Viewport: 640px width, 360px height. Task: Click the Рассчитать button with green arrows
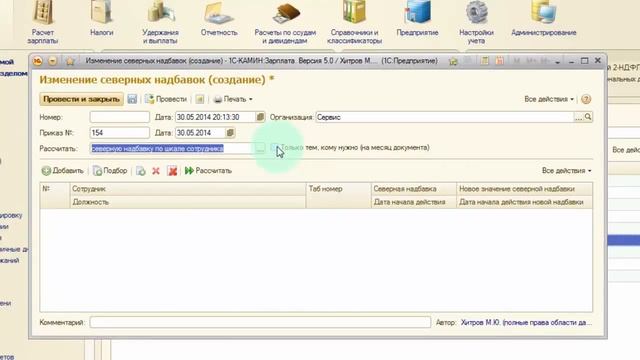208,171
